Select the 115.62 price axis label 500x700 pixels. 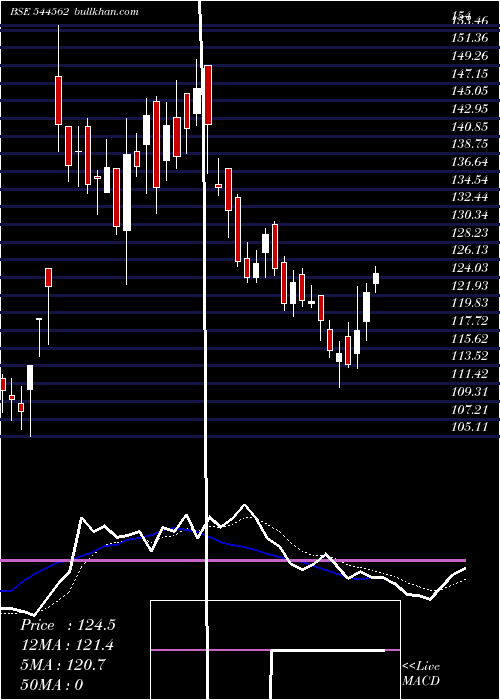point(470,338)
